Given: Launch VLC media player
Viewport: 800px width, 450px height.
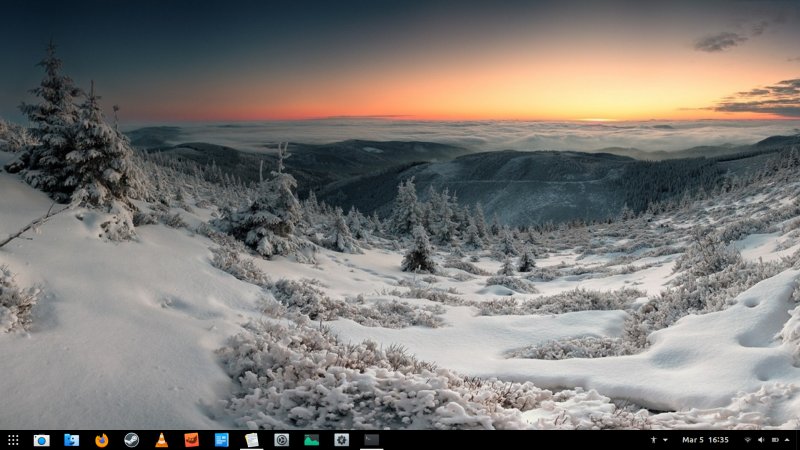Looking at the screenshot, I should click(x=162, y=440).
